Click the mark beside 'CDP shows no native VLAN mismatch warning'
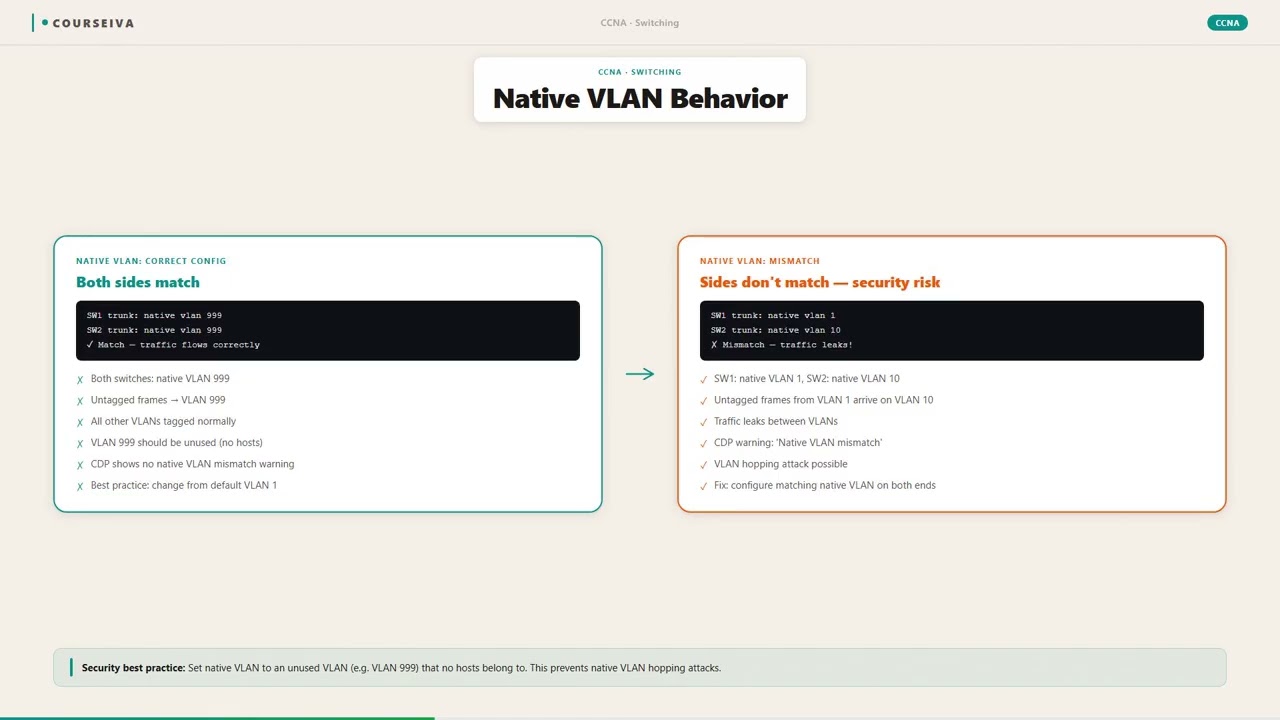This screenshot has height=720, width=1280. pyautogui.click(x=80, y=465)
